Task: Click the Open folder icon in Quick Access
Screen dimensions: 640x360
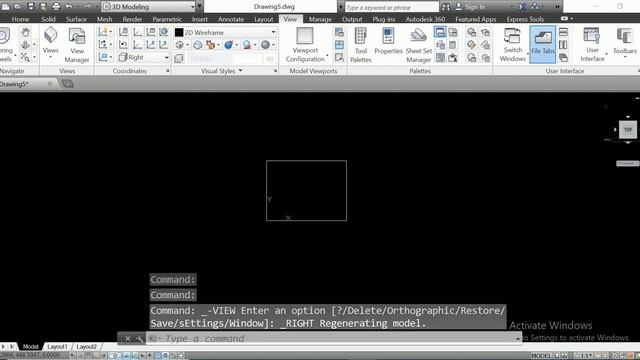Action: (x=18, y=7)
